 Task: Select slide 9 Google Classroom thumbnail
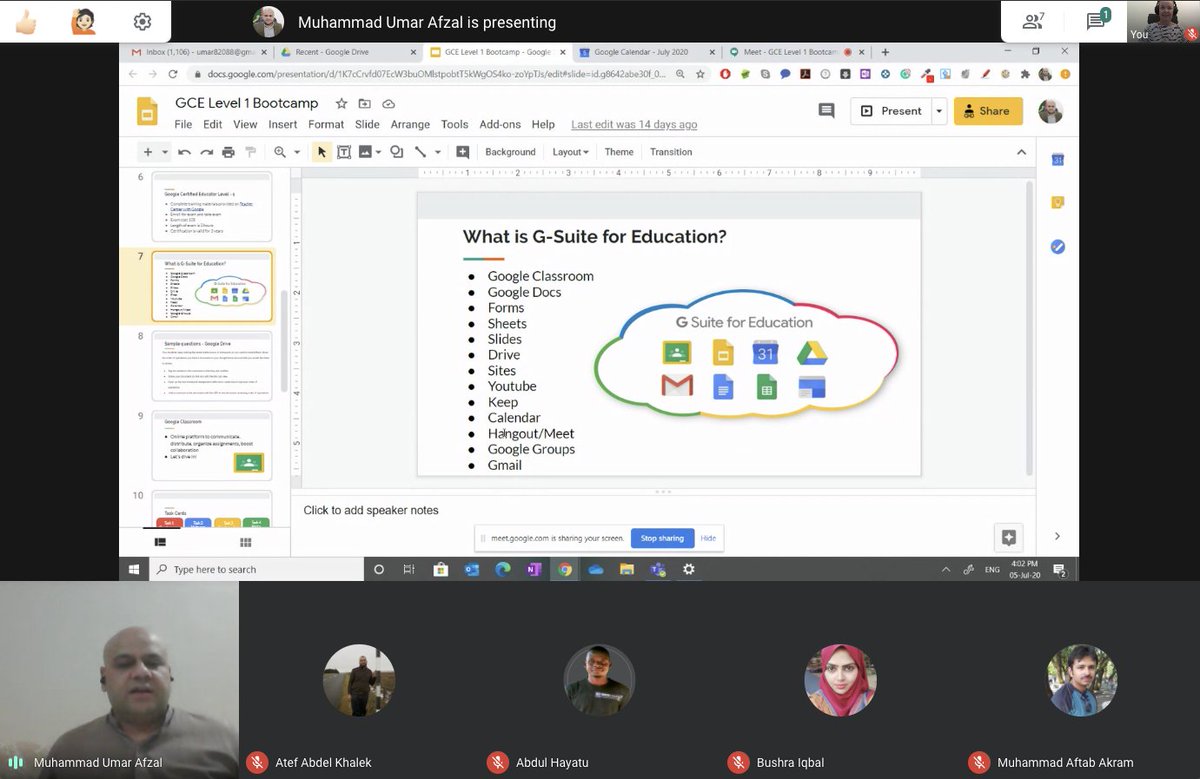(x=212, y=445)
